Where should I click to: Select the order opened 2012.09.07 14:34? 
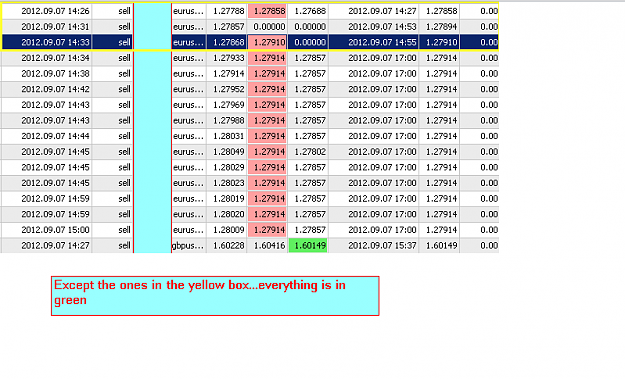pos(250,58)
